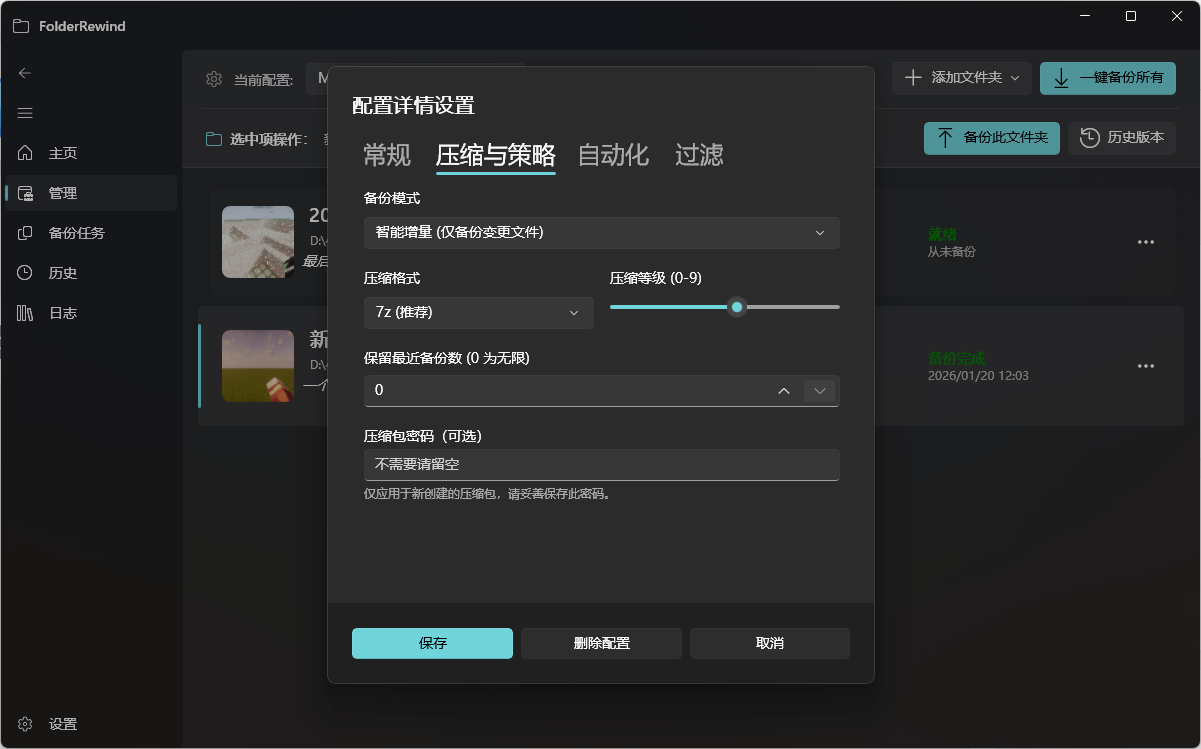Switch to the 自动化 tab

pos(613,155)
